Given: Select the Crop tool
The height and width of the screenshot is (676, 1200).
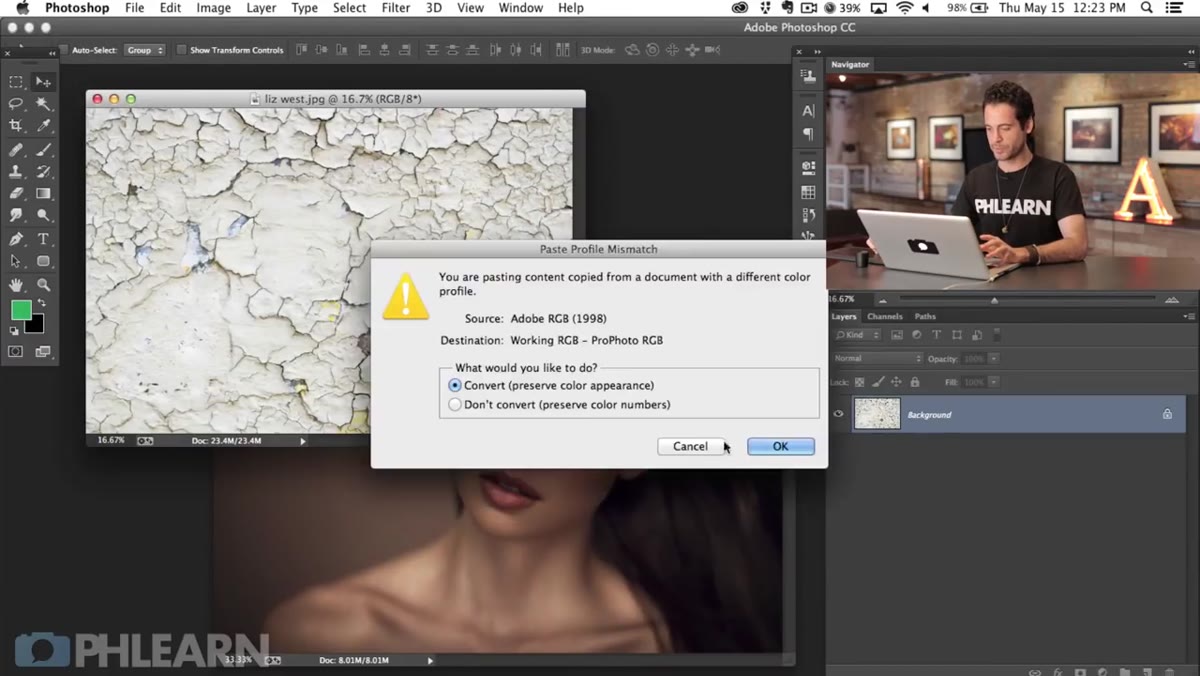Looking at the screenshot, I should point(16,126).
